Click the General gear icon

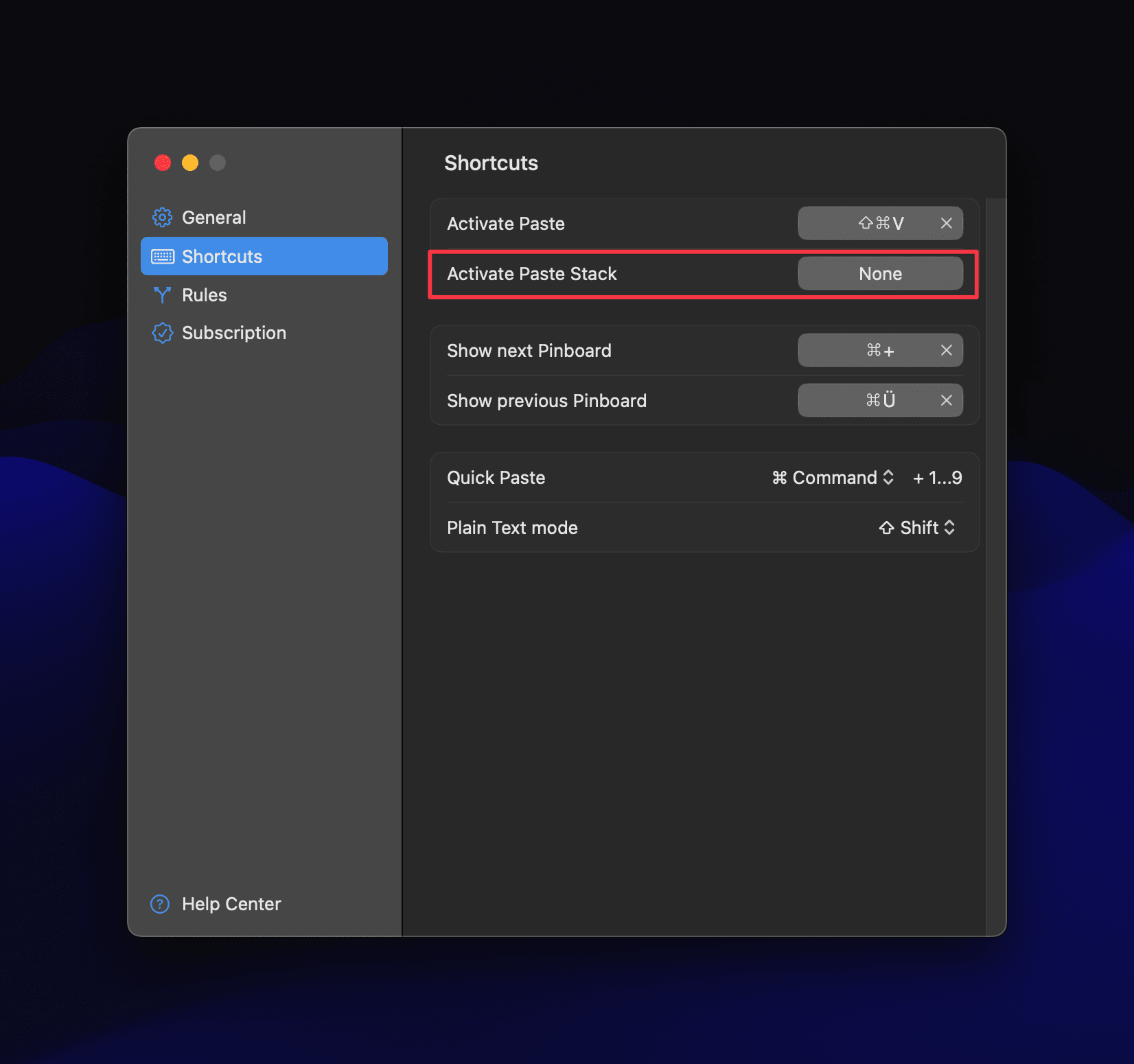(x=162, y=218)
